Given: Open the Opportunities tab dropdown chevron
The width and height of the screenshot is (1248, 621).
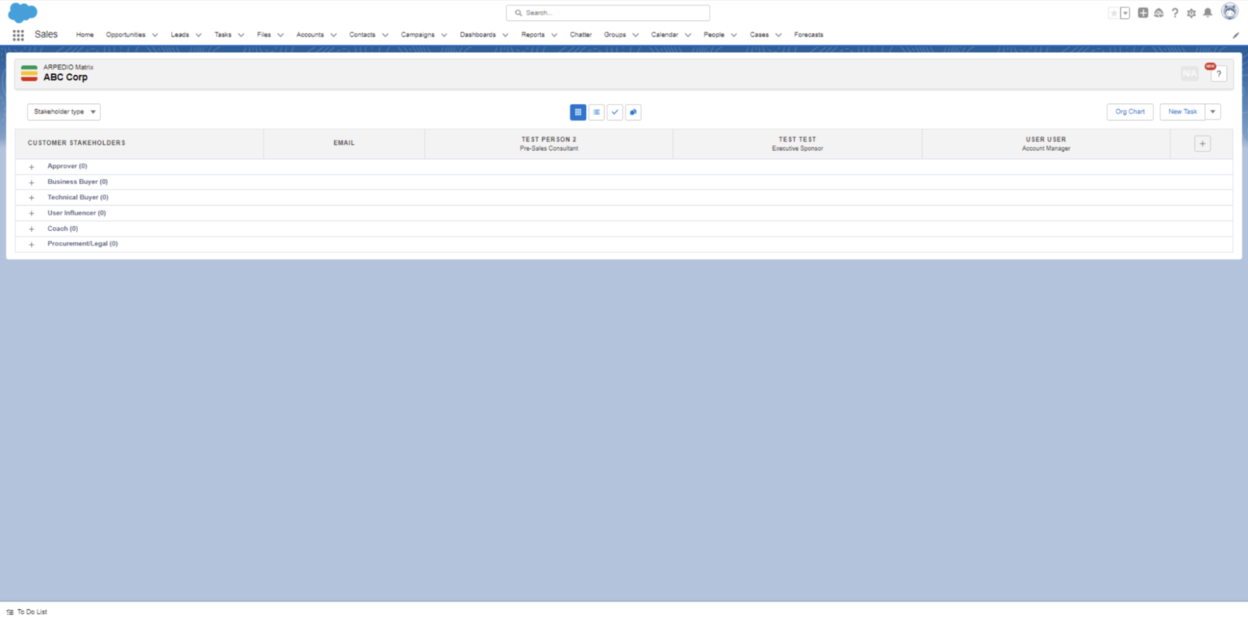Looking at the screenshot, I should (x=155, y=35).
